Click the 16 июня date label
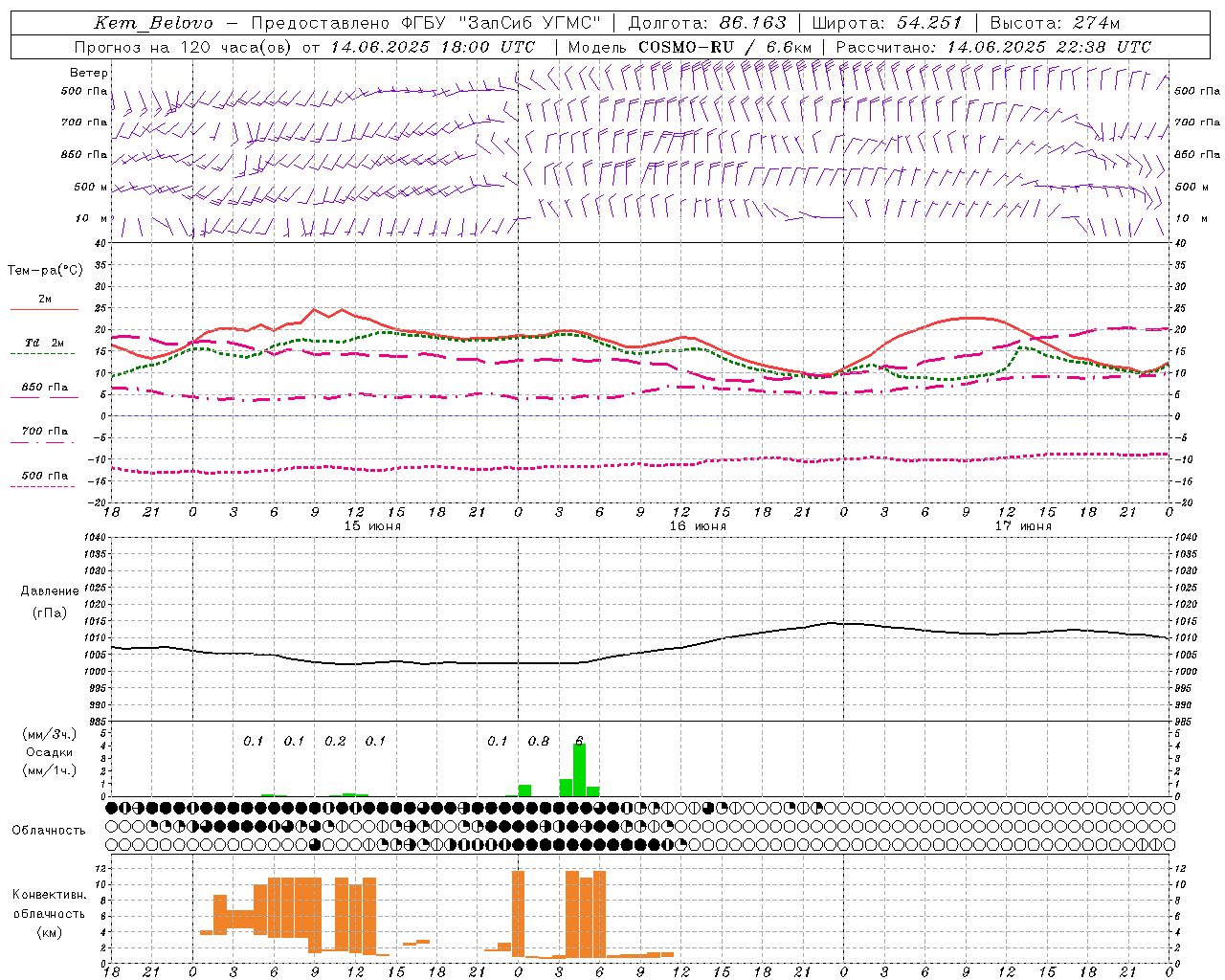Viewport: 1225px width, 980px height. pyautogui.click(x=698, y=526)
